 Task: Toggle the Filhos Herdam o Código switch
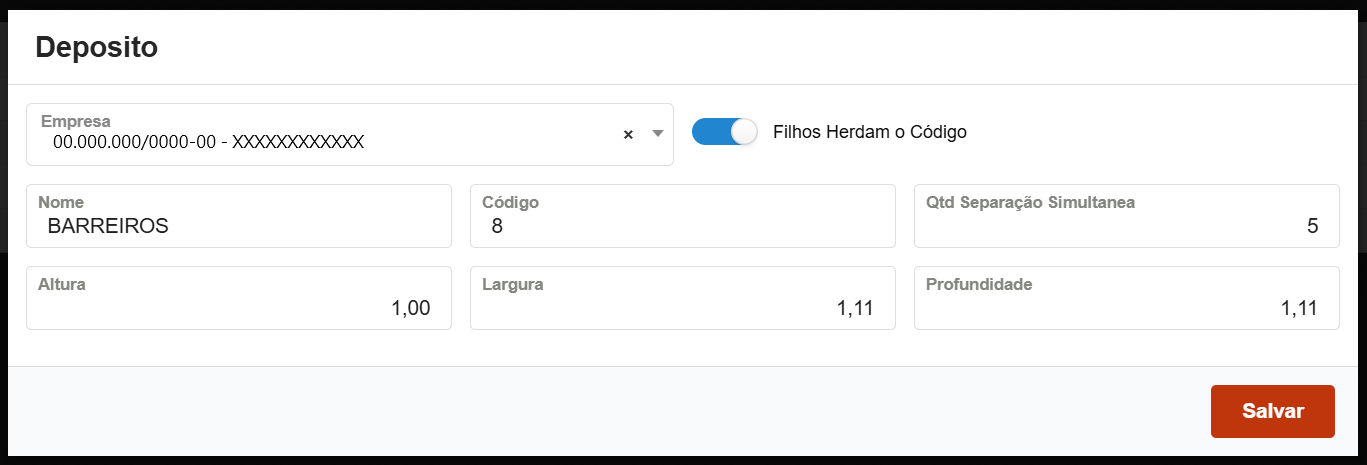[x=725, y=131]
